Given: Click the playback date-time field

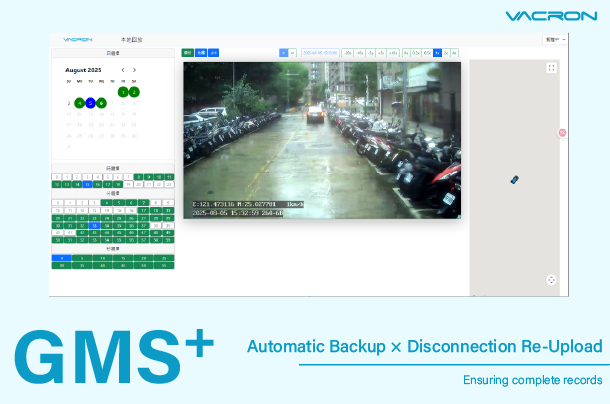Looking at the screenshot, I should pyautogui.click(x=320, y=53).
